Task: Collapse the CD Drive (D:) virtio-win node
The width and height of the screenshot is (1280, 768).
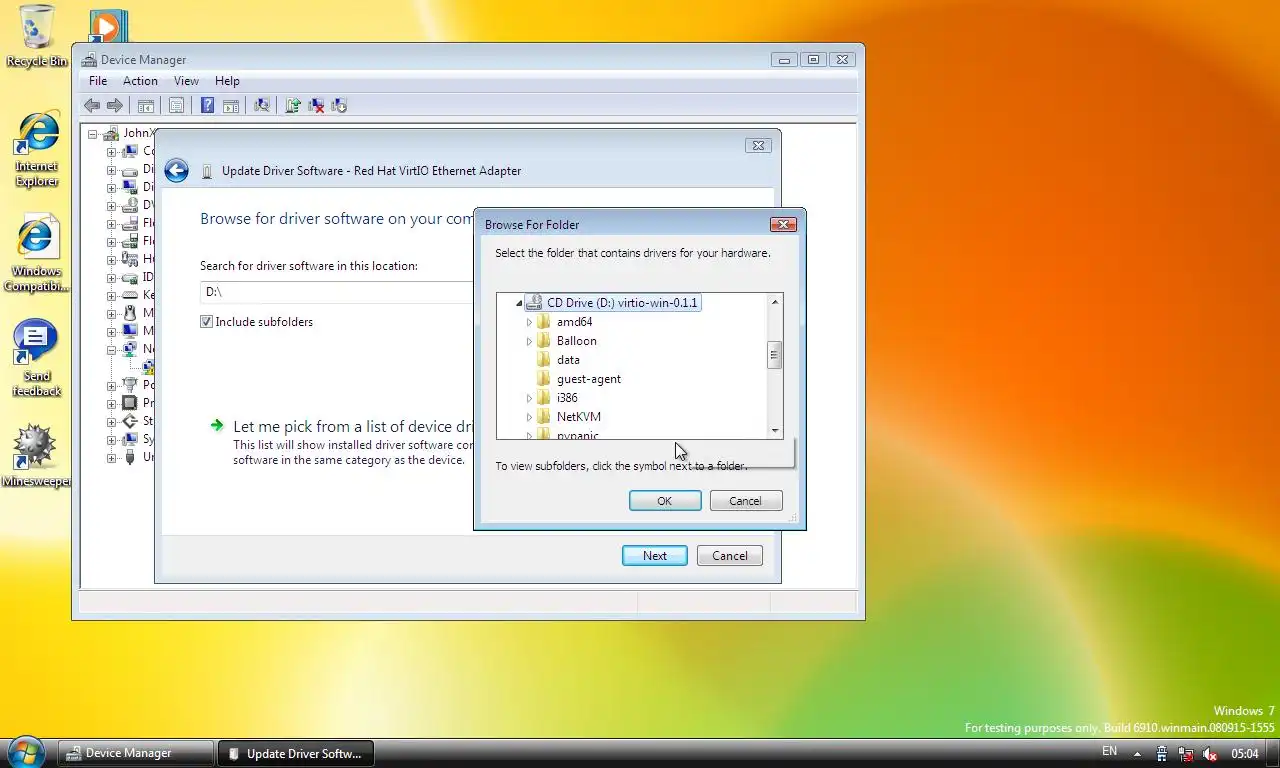Action: [x=519, y=303]
